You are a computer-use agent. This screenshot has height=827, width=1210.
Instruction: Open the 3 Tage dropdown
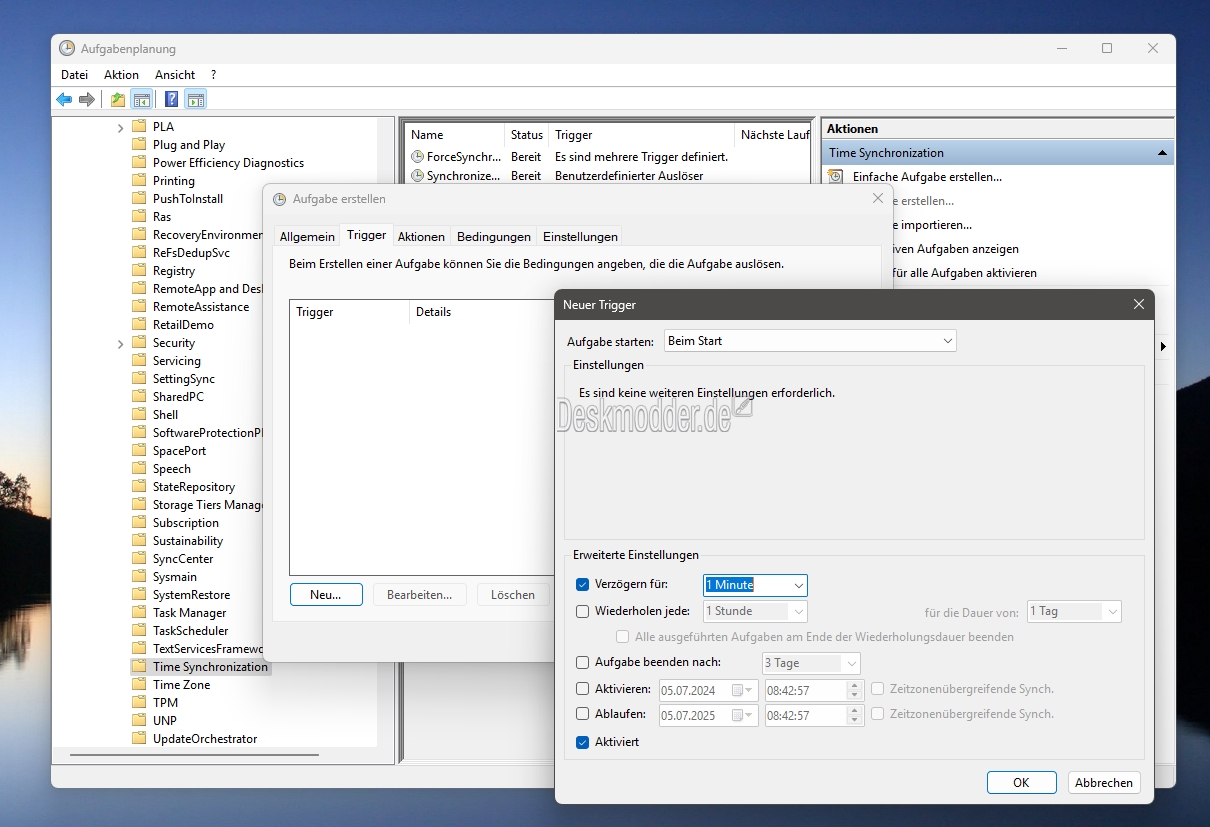point(851,663)
